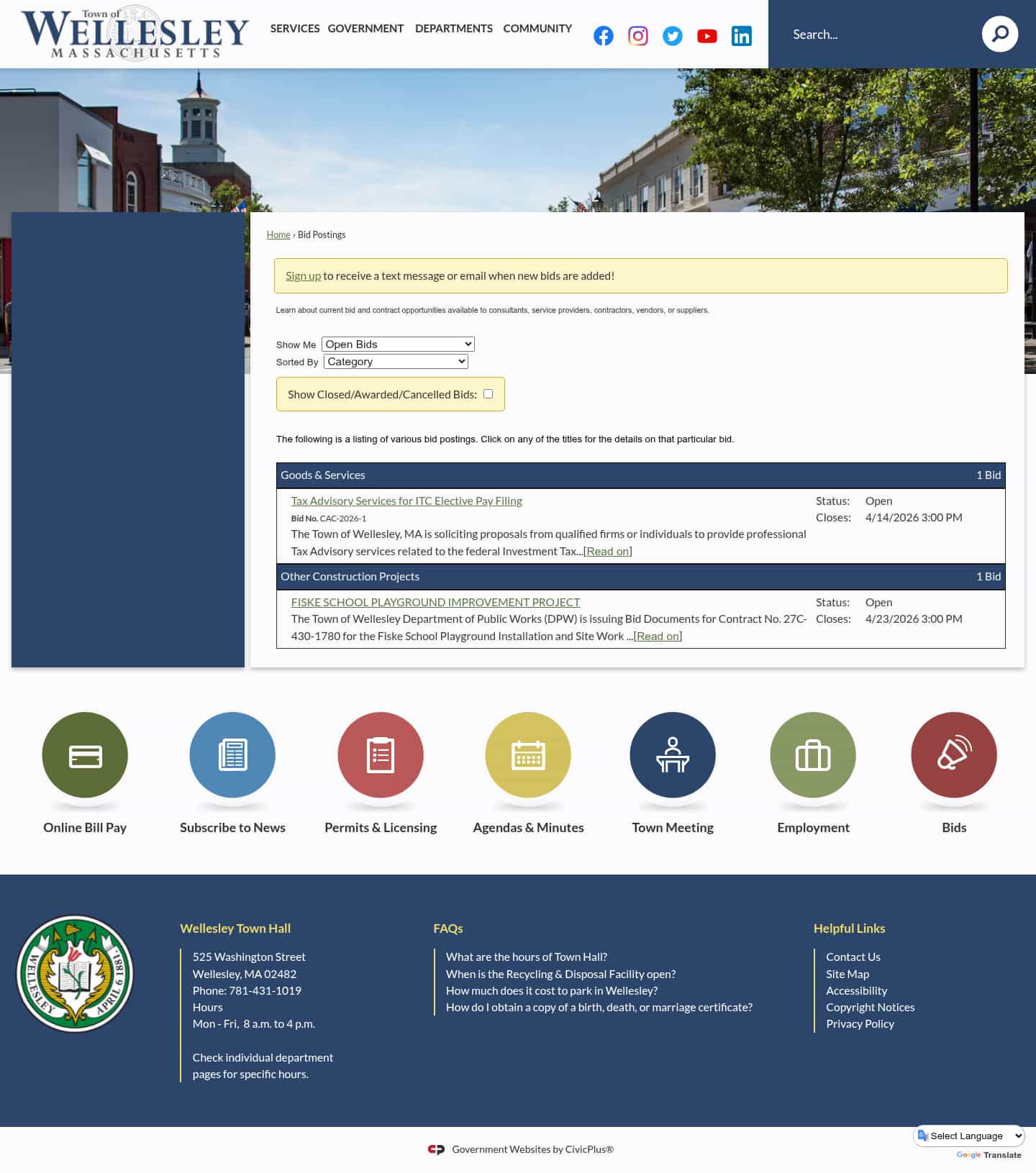Screen dimensions: 1036x1173
Task: Click Read on for Fiske School bid
Action: point(658,636)
